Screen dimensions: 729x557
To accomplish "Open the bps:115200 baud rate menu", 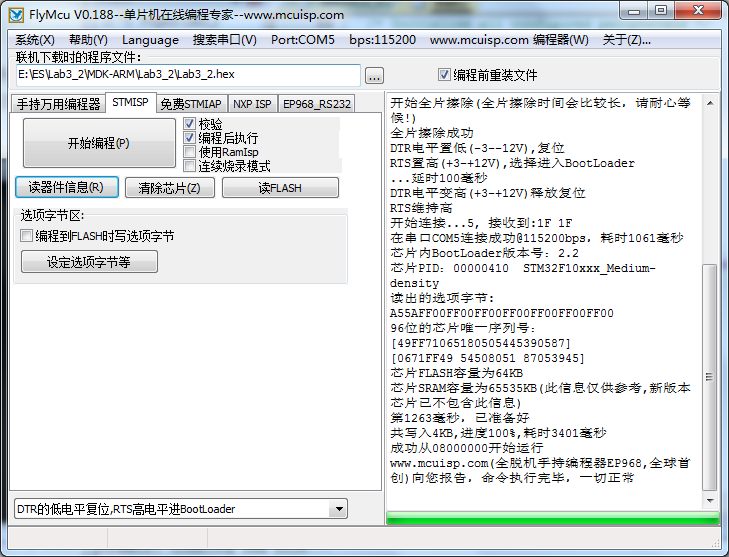I will [x=383, y=40].
